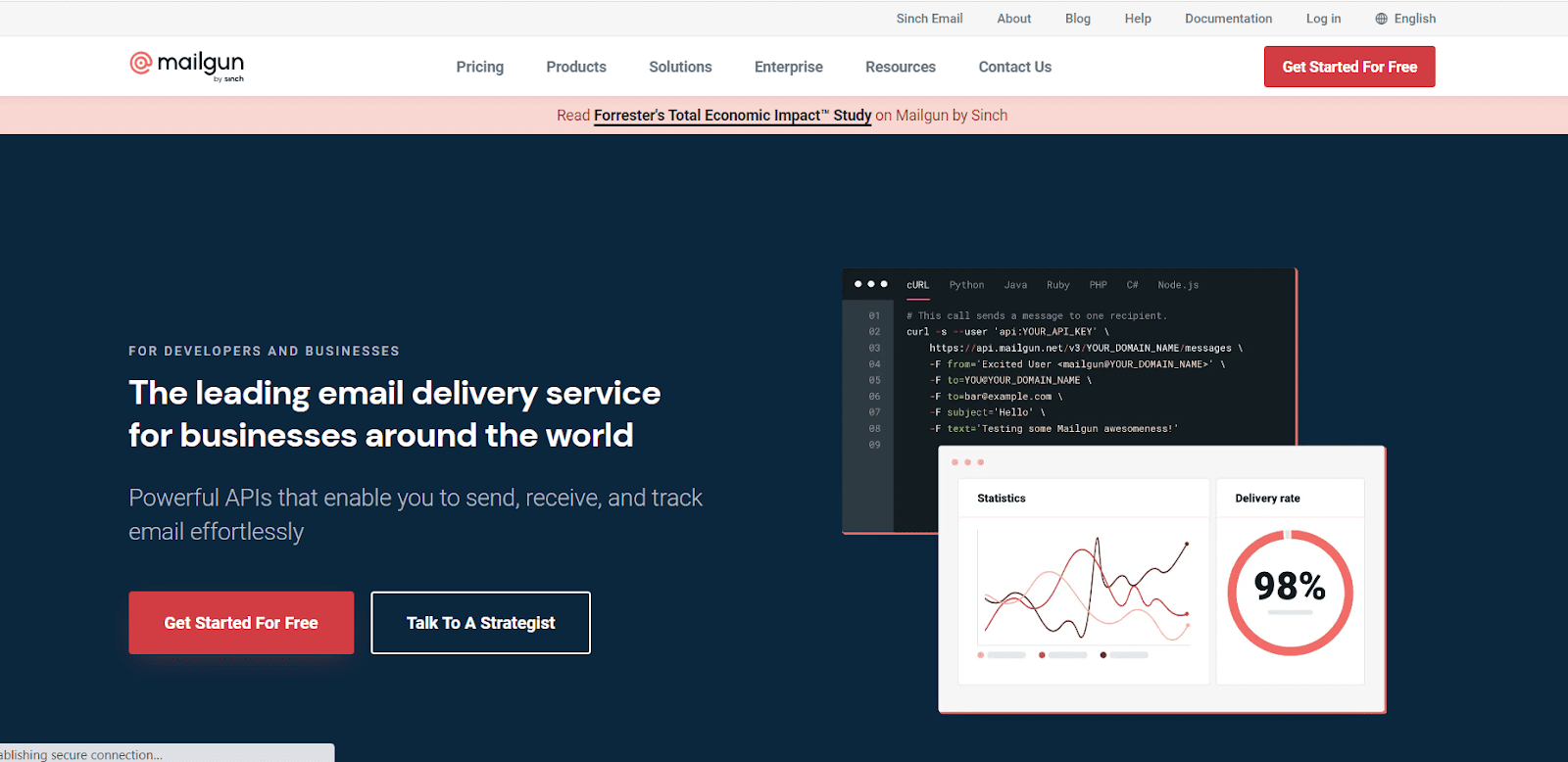
Task: Open the Blog link
Action: (x=1078, y=19)
